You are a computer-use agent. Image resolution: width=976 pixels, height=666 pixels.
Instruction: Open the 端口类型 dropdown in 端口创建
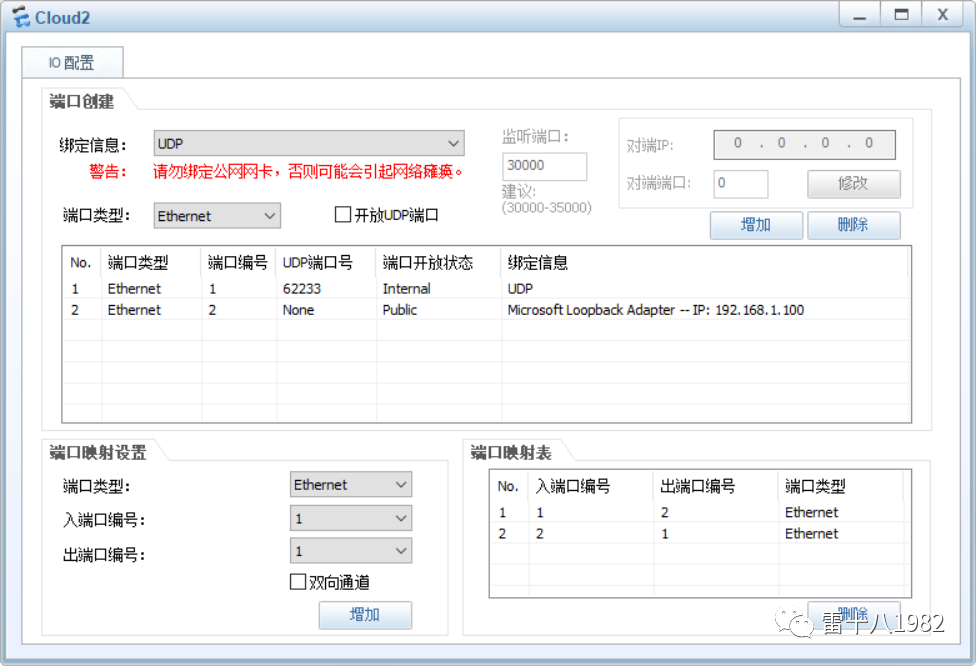[x=217, y=216]
